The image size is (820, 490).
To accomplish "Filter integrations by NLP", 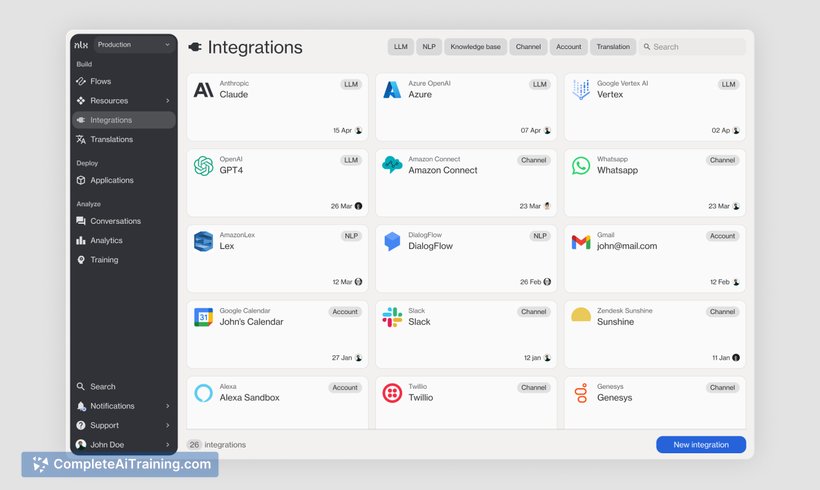I will (x=429, y=47).
